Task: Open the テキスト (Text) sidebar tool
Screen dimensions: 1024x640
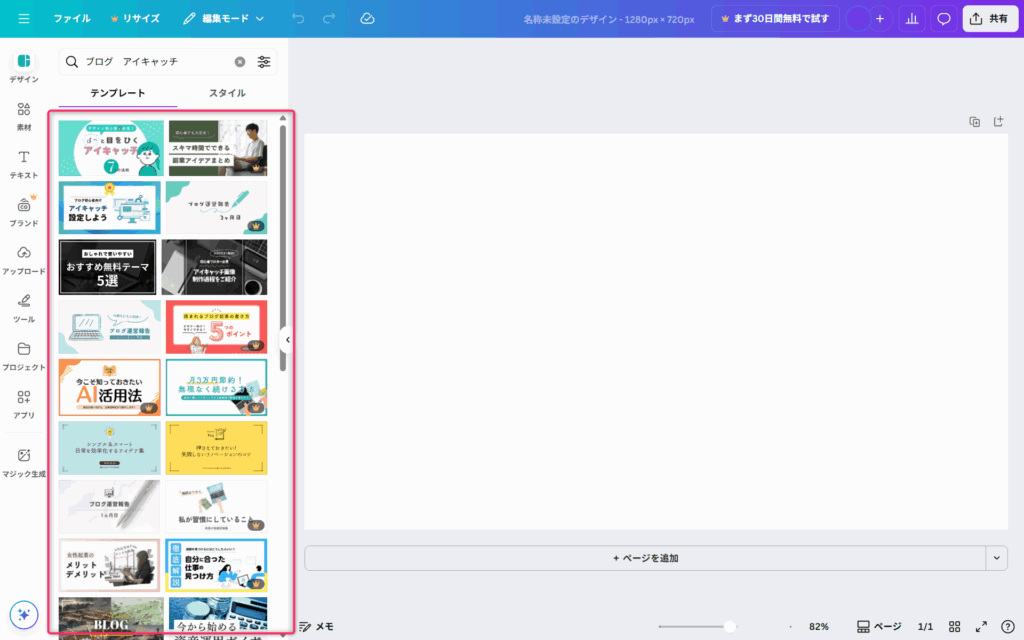Action: tap(24, 163)
